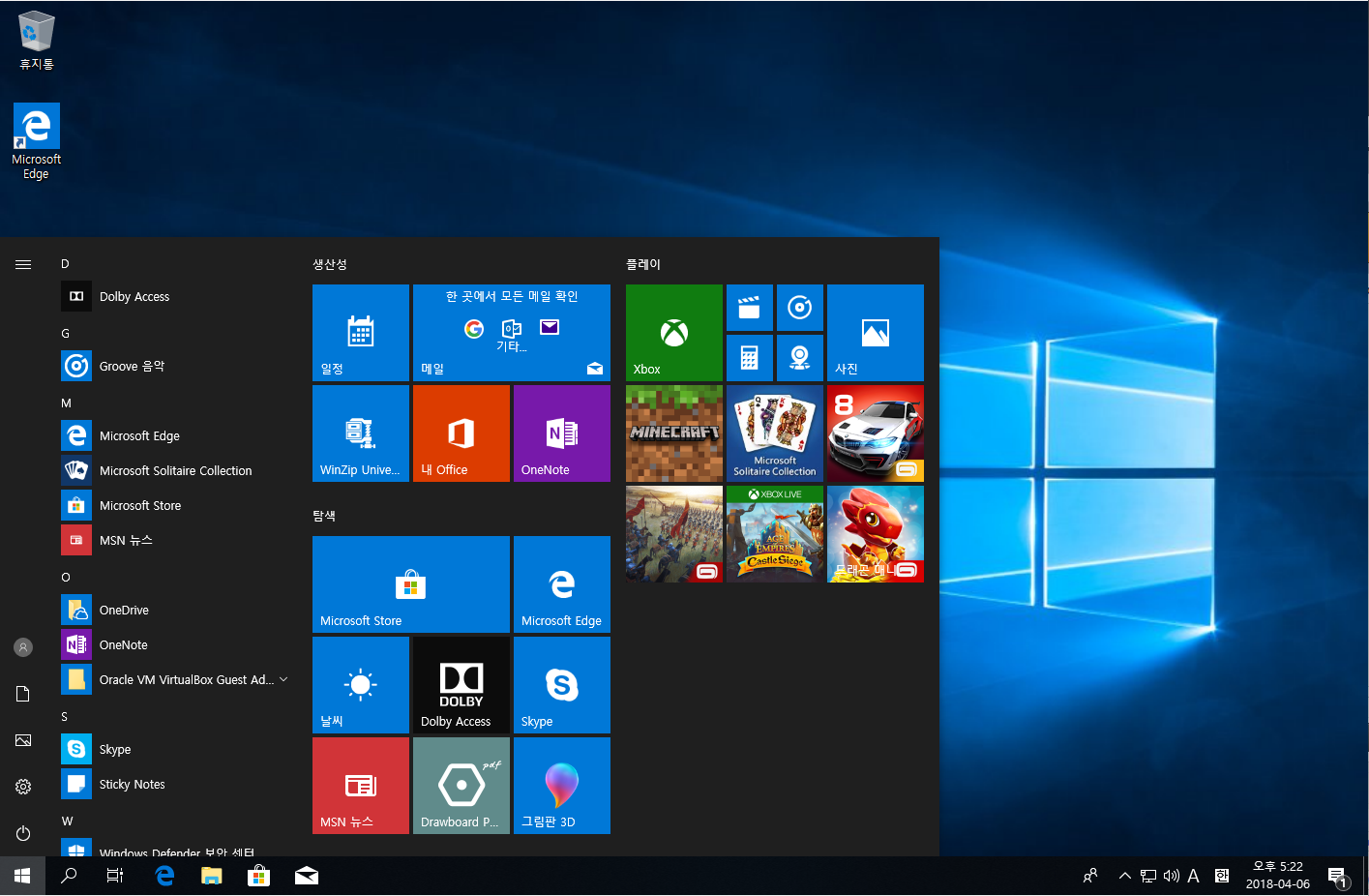Open Task View on the taskbar
Image resolution: width=1369 pixels, height=896 pixels.
tap(115, 876)
